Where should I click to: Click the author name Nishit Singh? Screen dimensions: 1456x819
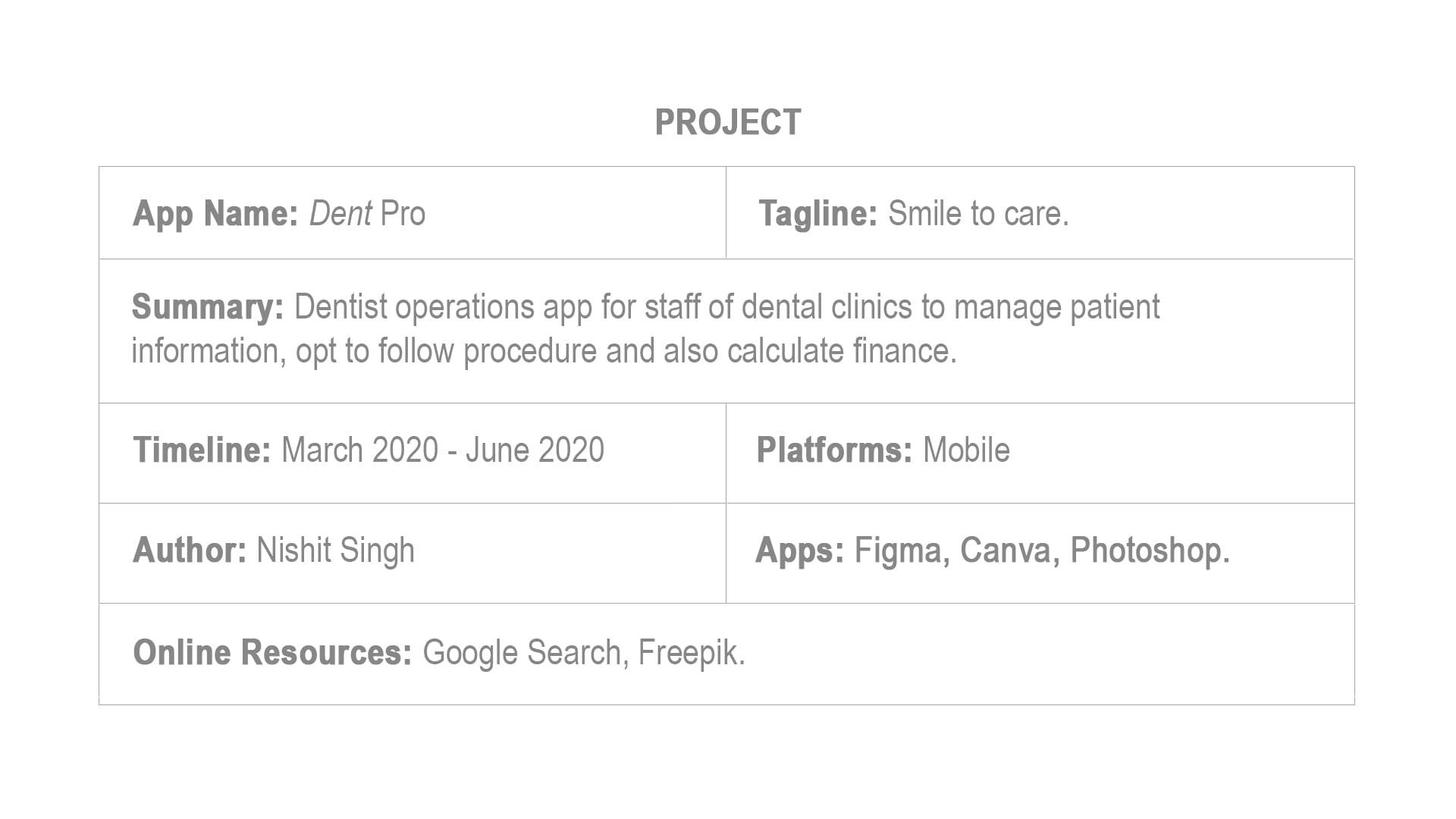point(336,551)
